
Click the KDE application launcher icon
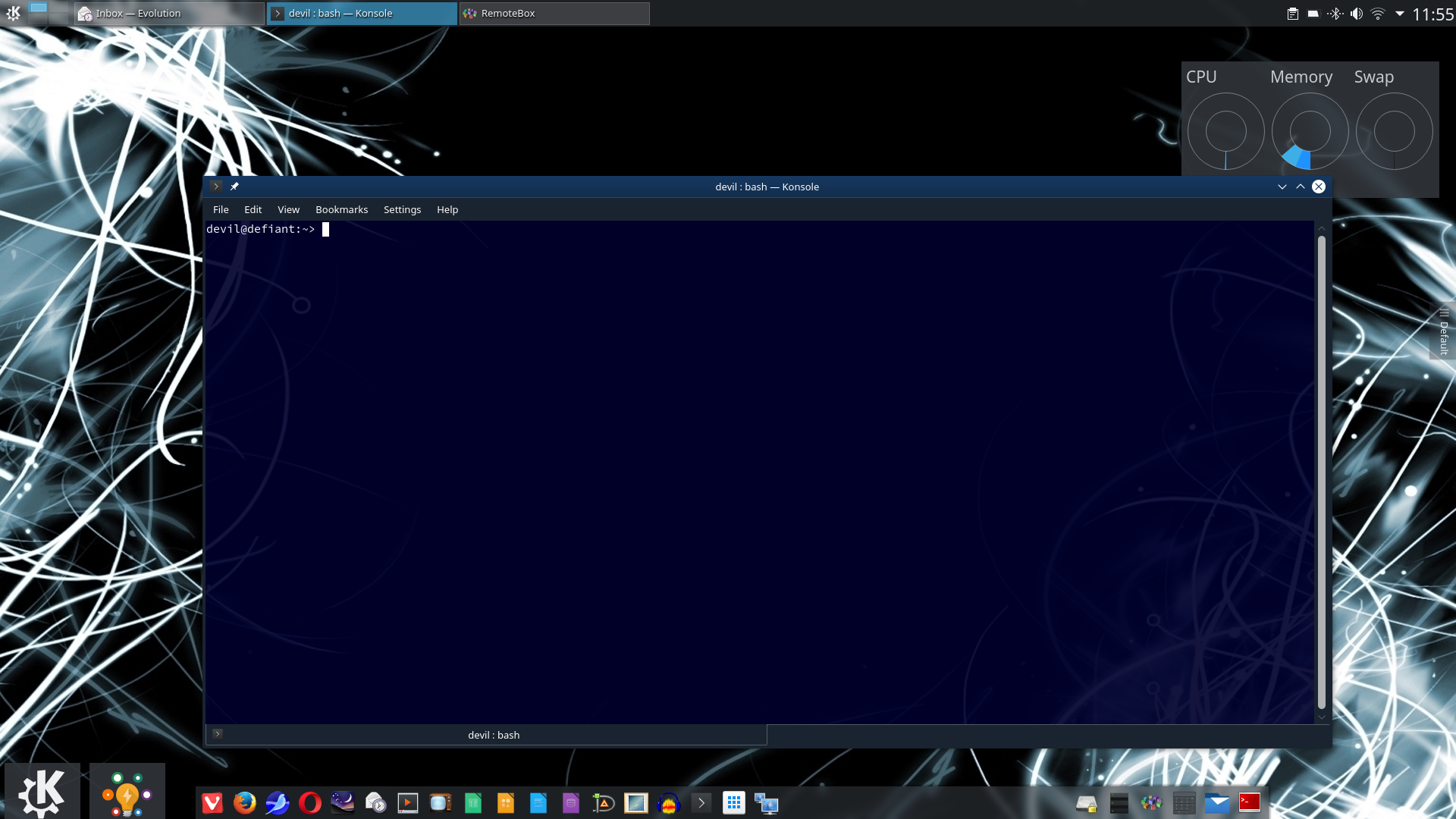coord(42,792)
